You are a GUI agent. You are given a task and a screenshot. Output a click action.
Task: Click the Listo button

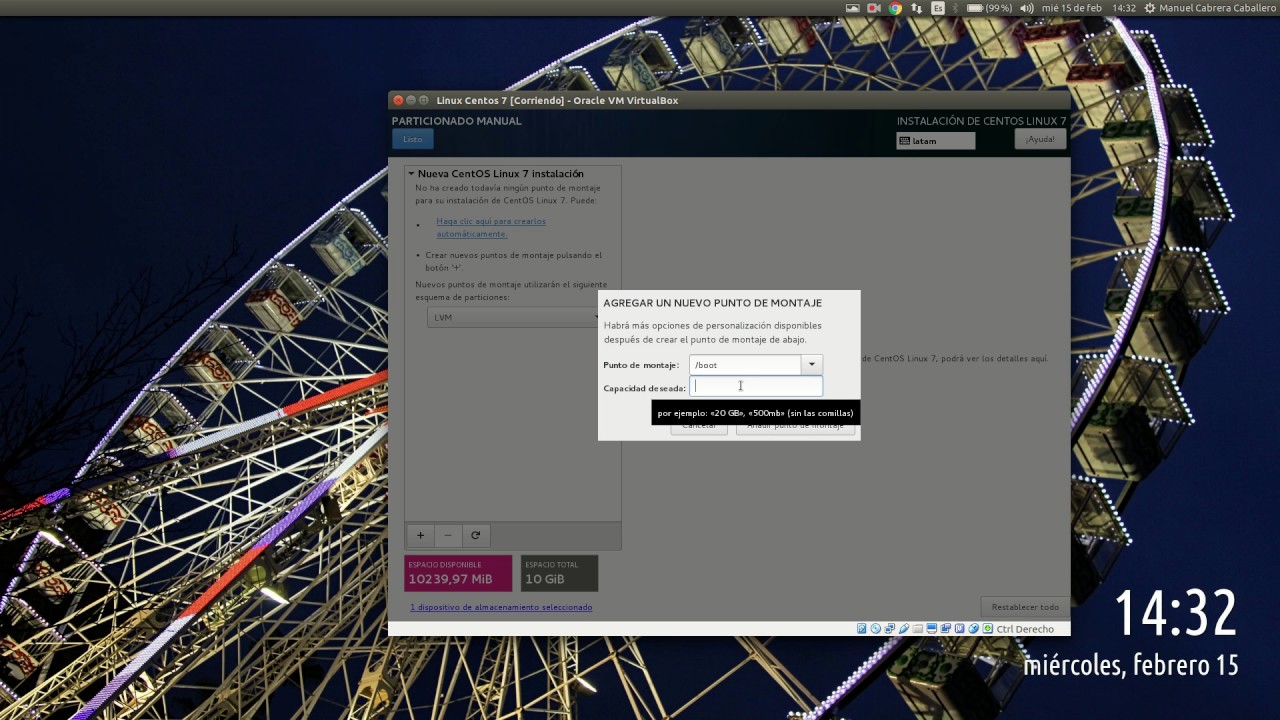pyautogui.click(x=413, y=139)
